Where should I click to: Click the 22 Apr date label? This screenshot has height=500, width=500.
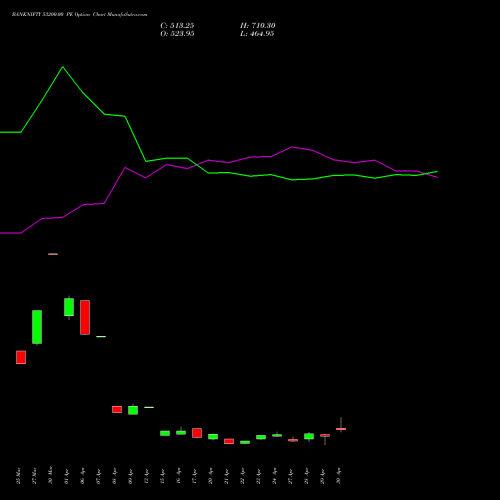[x=242, y=476]
